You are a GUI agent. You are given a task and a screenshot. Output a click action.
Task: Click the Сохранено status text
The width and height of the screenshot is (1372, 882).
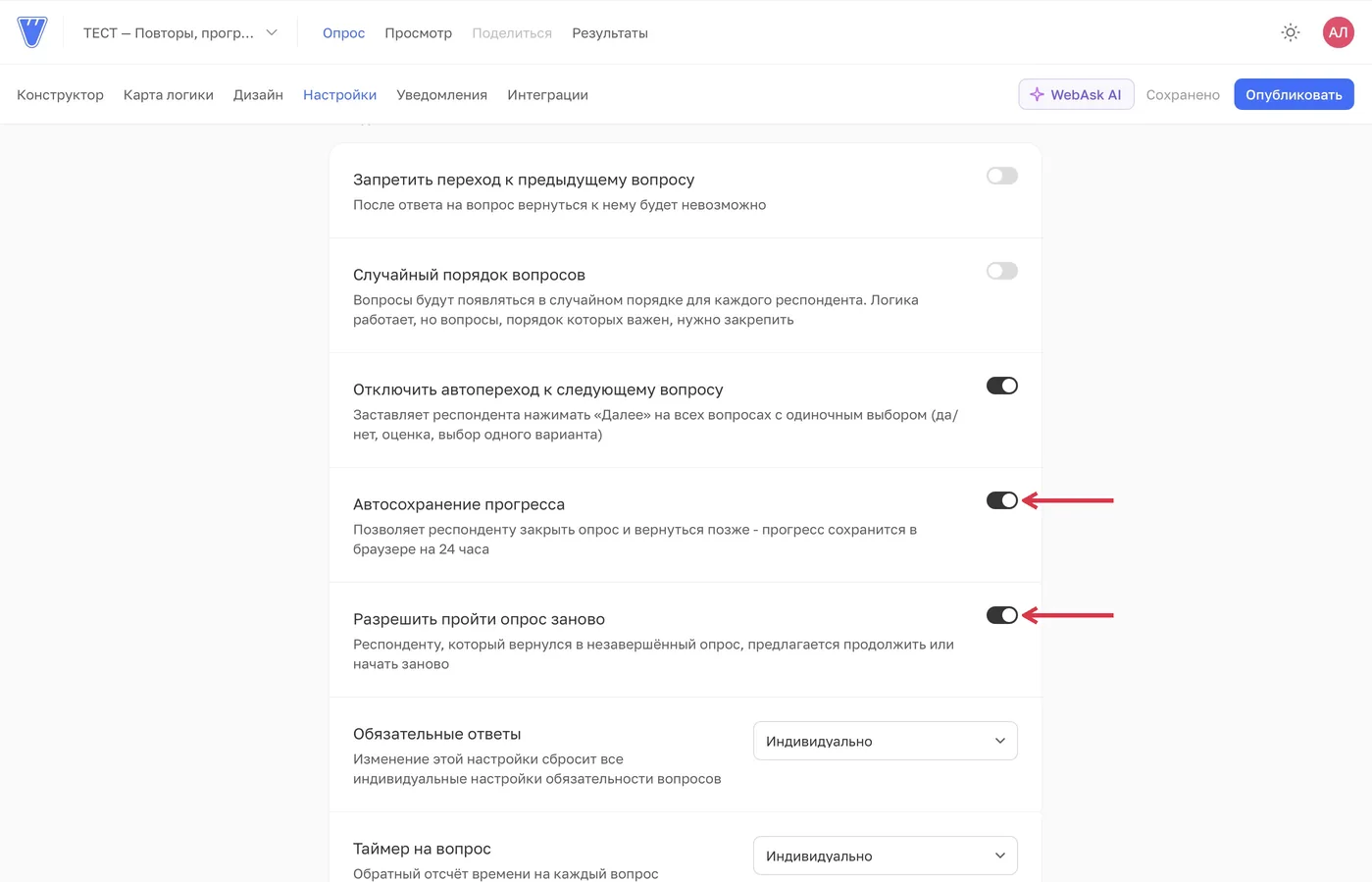(x=1183, y=94)
